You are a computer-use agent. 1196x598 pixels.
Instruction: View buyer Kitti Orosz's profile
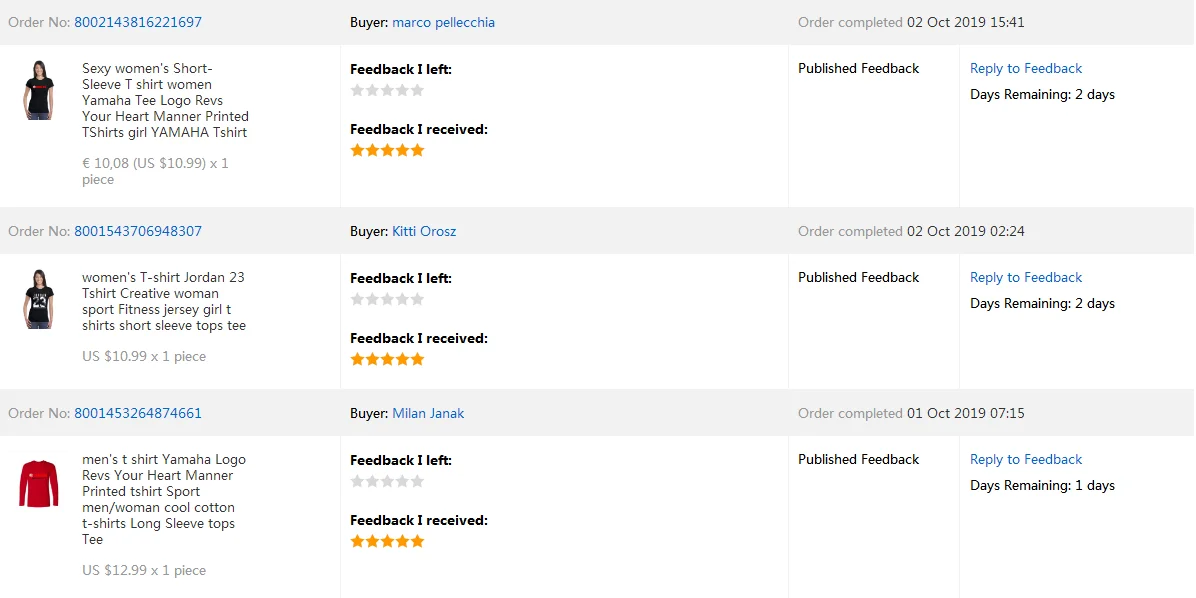point(424,231)
